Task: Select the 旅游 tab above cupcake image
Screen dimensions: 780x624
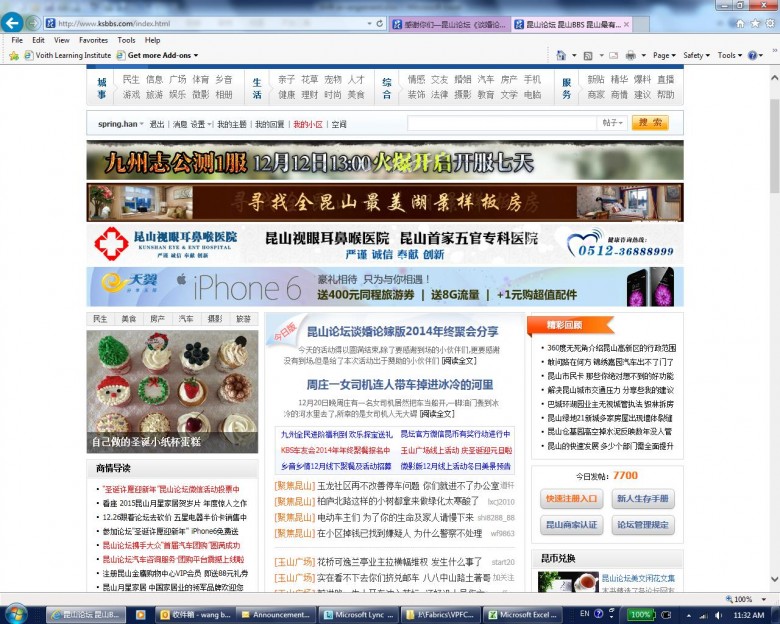Action: pyautogui.click(x=243, y=319)
